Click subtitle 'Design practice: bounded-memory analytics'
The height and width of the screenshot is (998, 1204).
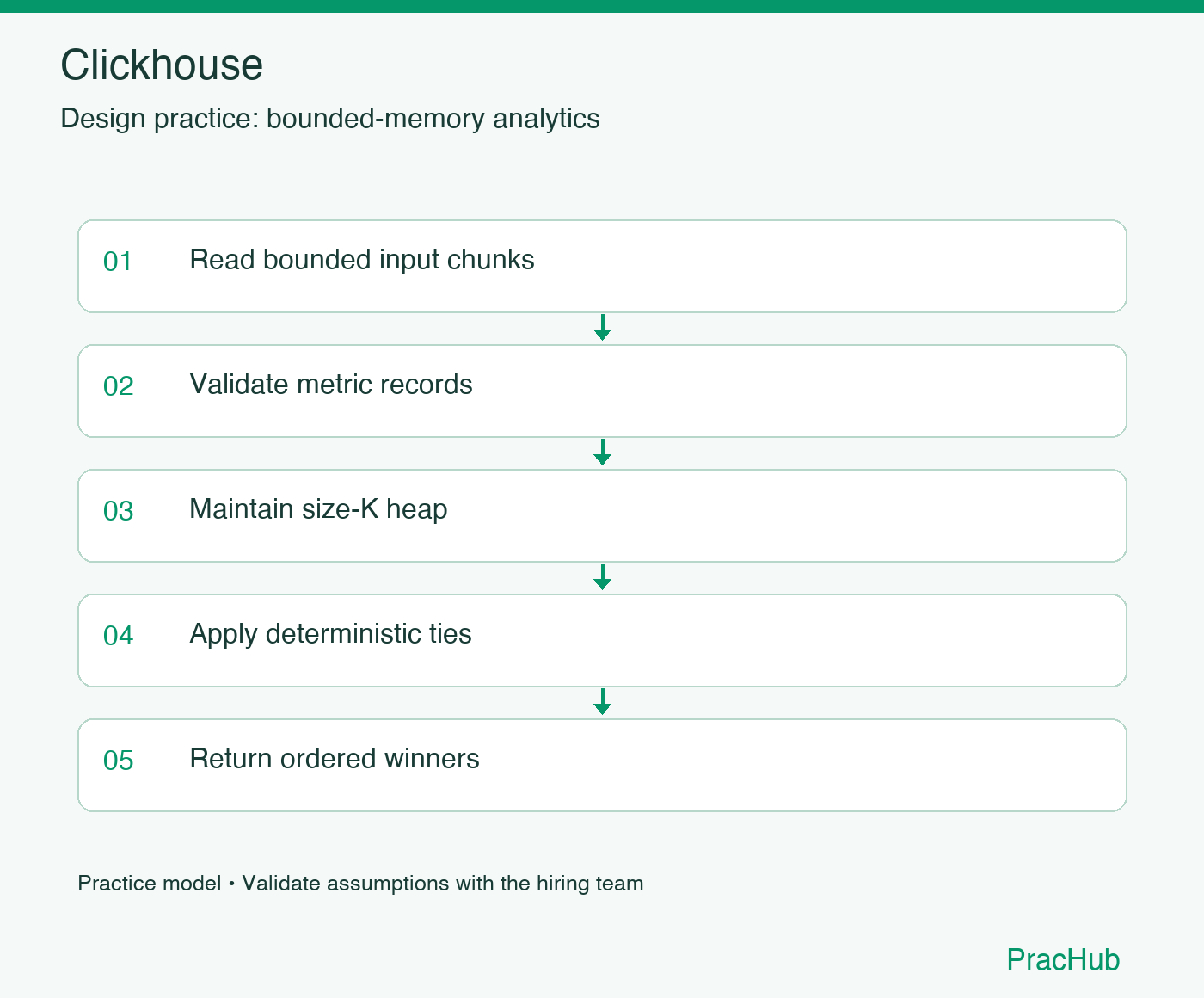pyautogui.click(x=330, y=119)
